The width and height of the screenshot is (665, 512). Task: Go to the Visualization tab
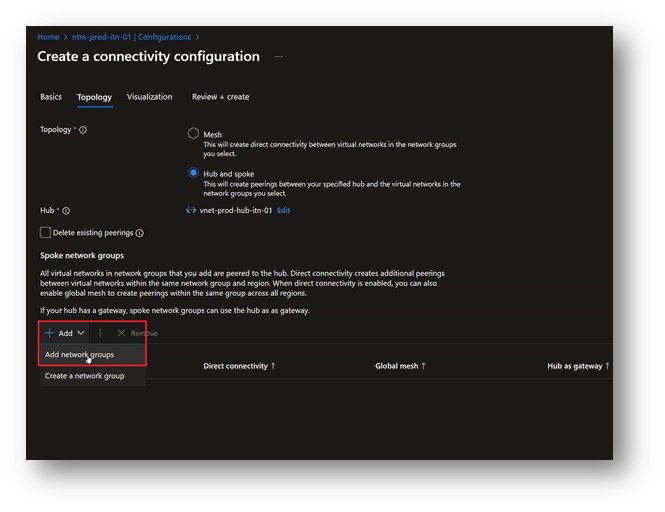(149, 97)
